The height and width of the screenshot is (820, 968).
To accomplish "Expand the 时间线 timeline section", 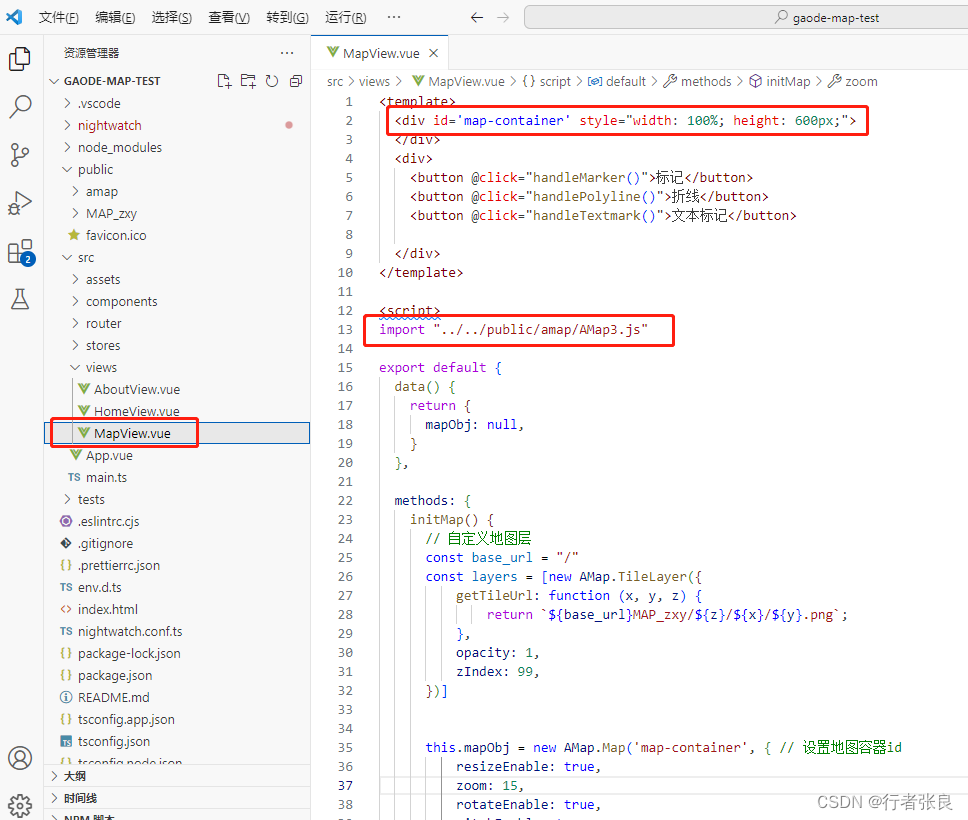I will point(80,798).
